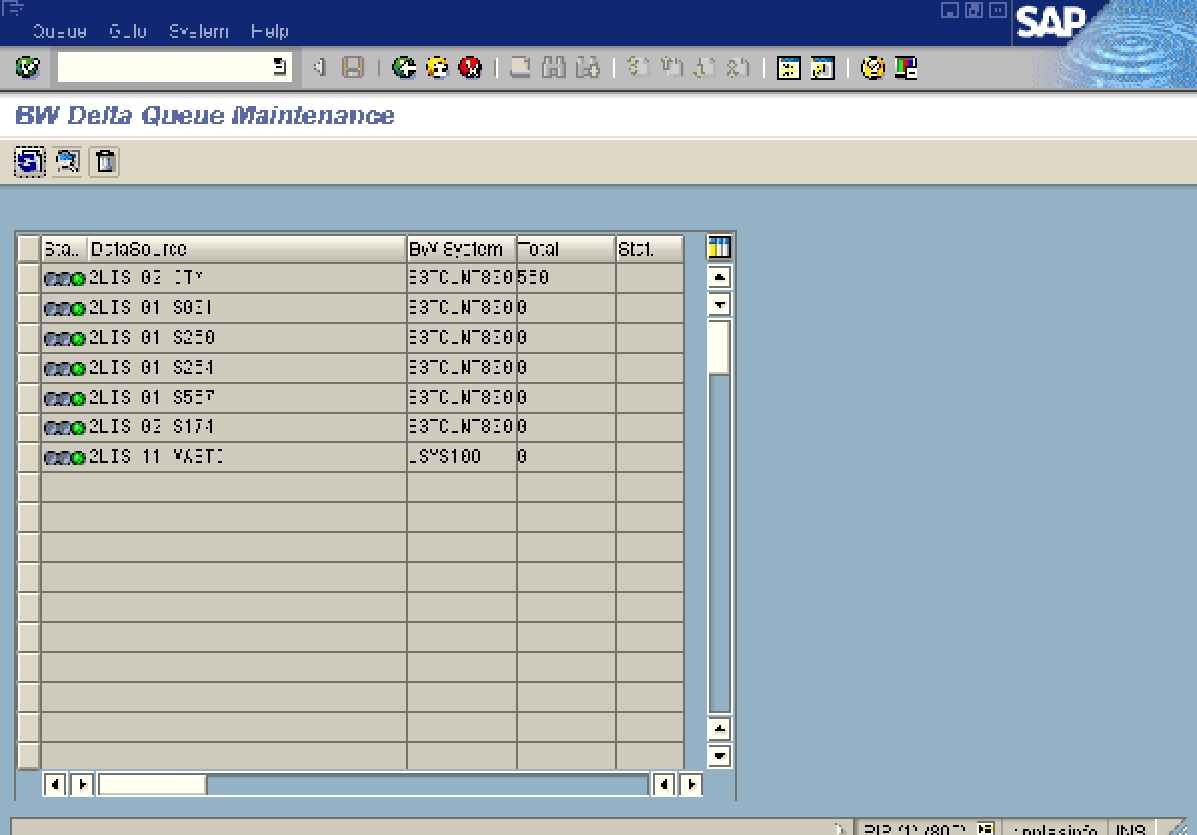This screenshot has height=835, width=1197.
Task: Click the Print icon in standard toolbar
Action: (x=520, y=67)
